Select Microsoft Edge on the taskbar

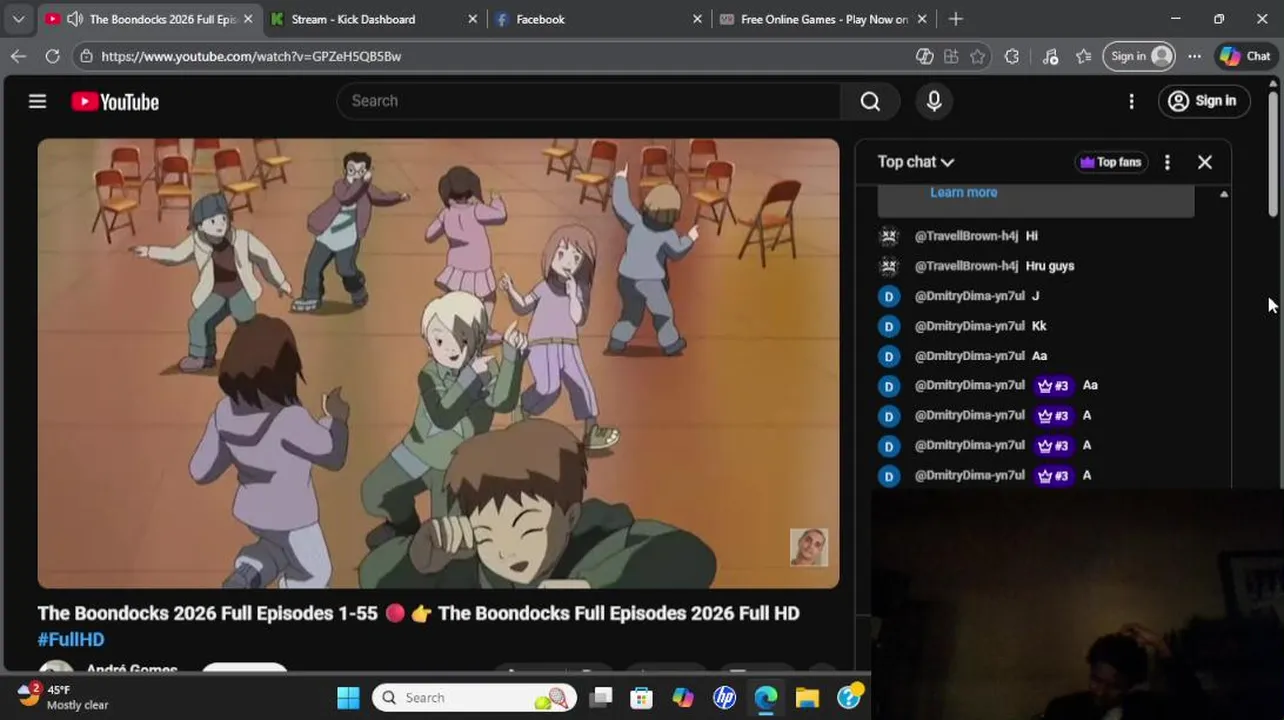point(766,698)
